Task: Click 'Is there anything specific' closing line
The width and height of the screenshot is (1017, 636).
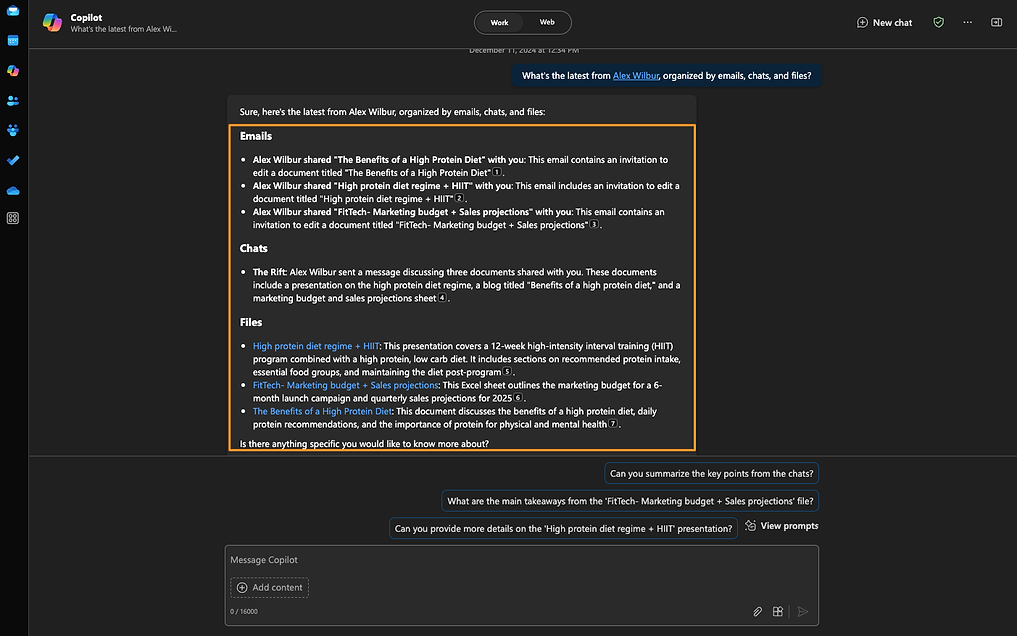Action: (364, 444)
